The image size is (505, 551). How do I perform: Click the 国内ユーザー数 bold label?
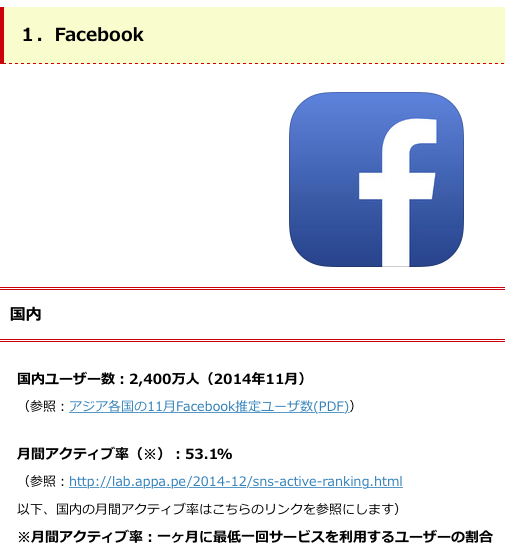coord(66,379)
